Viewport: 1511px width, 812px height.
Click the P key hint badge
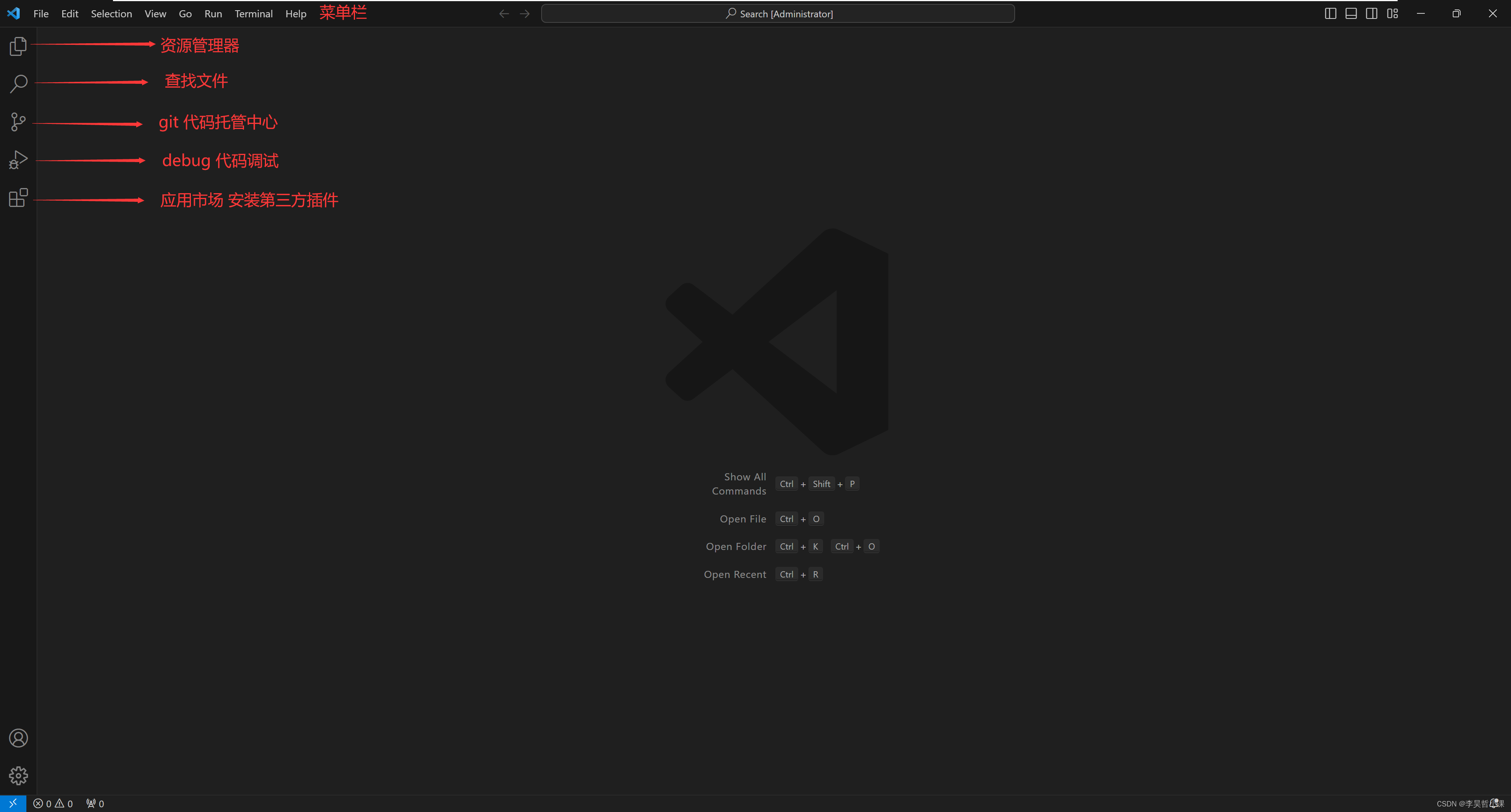point(852,484)
